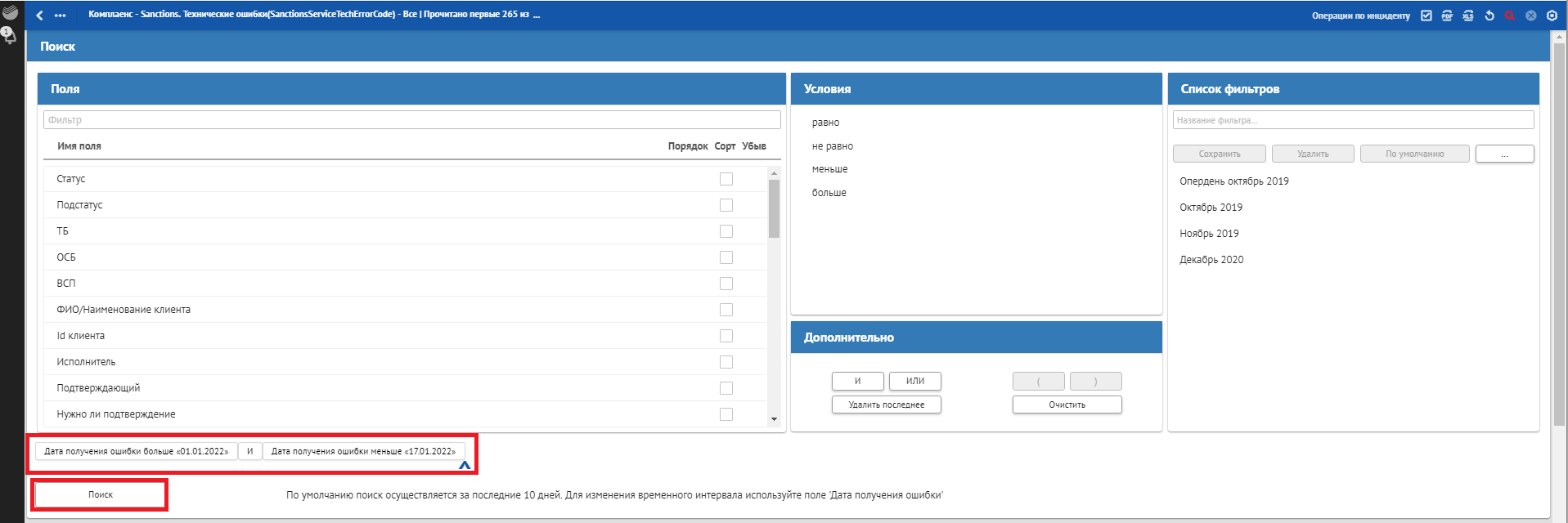Choose saved filter Октябрь 2019
This screenshot has height=523, width=1568.
click(1211, 208)
